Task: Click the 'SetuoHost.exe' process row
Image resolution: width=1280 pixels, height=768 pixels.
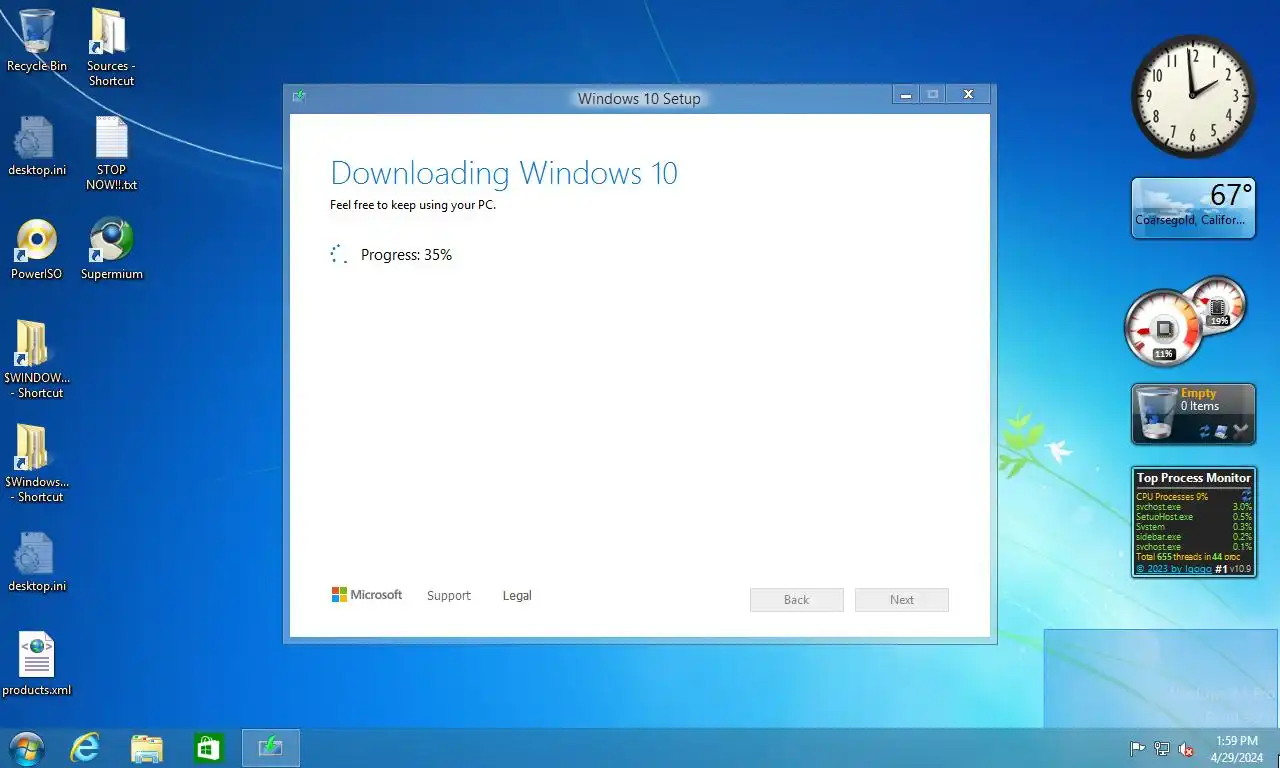Action: click(1193, 517)
